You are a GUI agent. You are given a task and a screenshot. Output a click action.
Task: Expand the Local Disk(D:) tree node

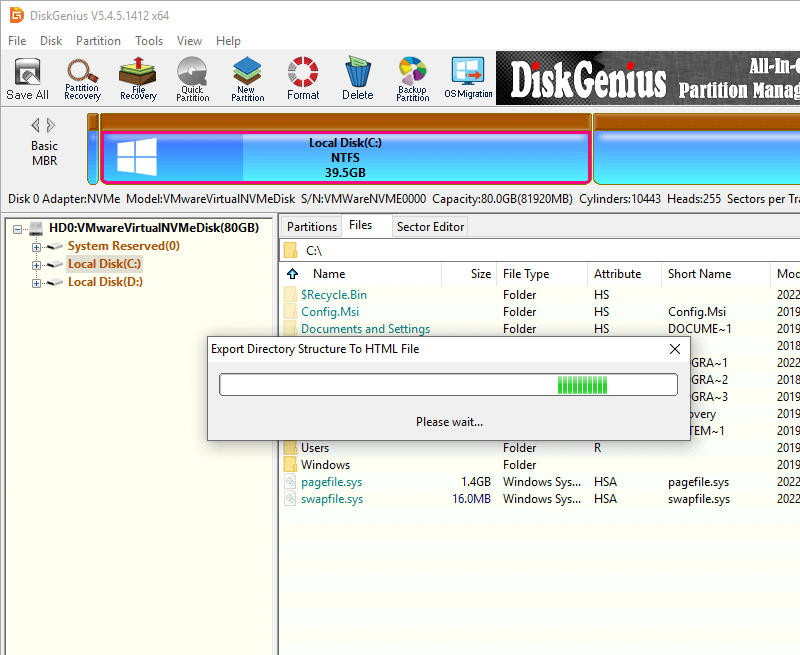coord(36,283)
